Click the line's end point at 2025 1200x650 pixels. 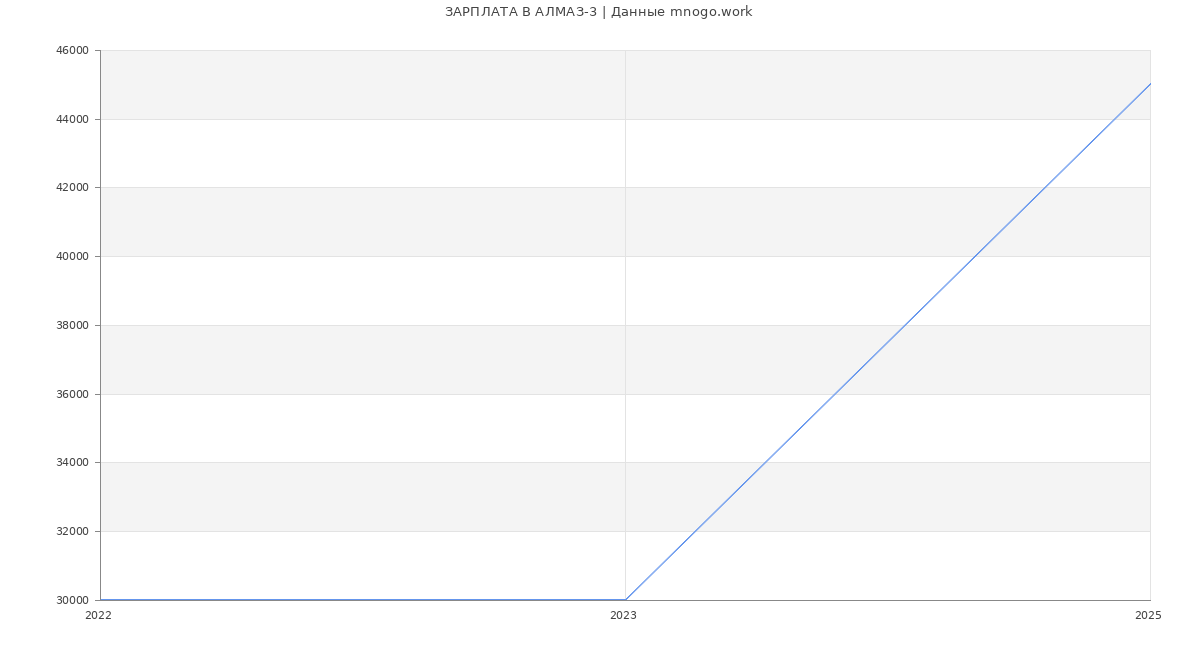coord(1150,84)
